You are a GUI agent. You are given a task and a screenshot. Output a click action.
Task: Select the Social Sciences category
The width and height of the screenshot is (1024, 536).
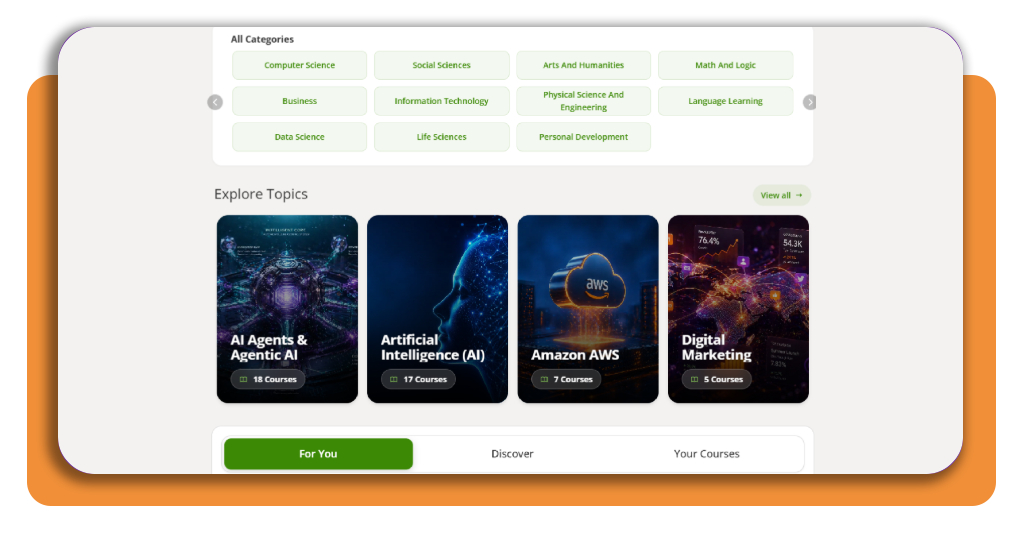[x=441, y=65]
